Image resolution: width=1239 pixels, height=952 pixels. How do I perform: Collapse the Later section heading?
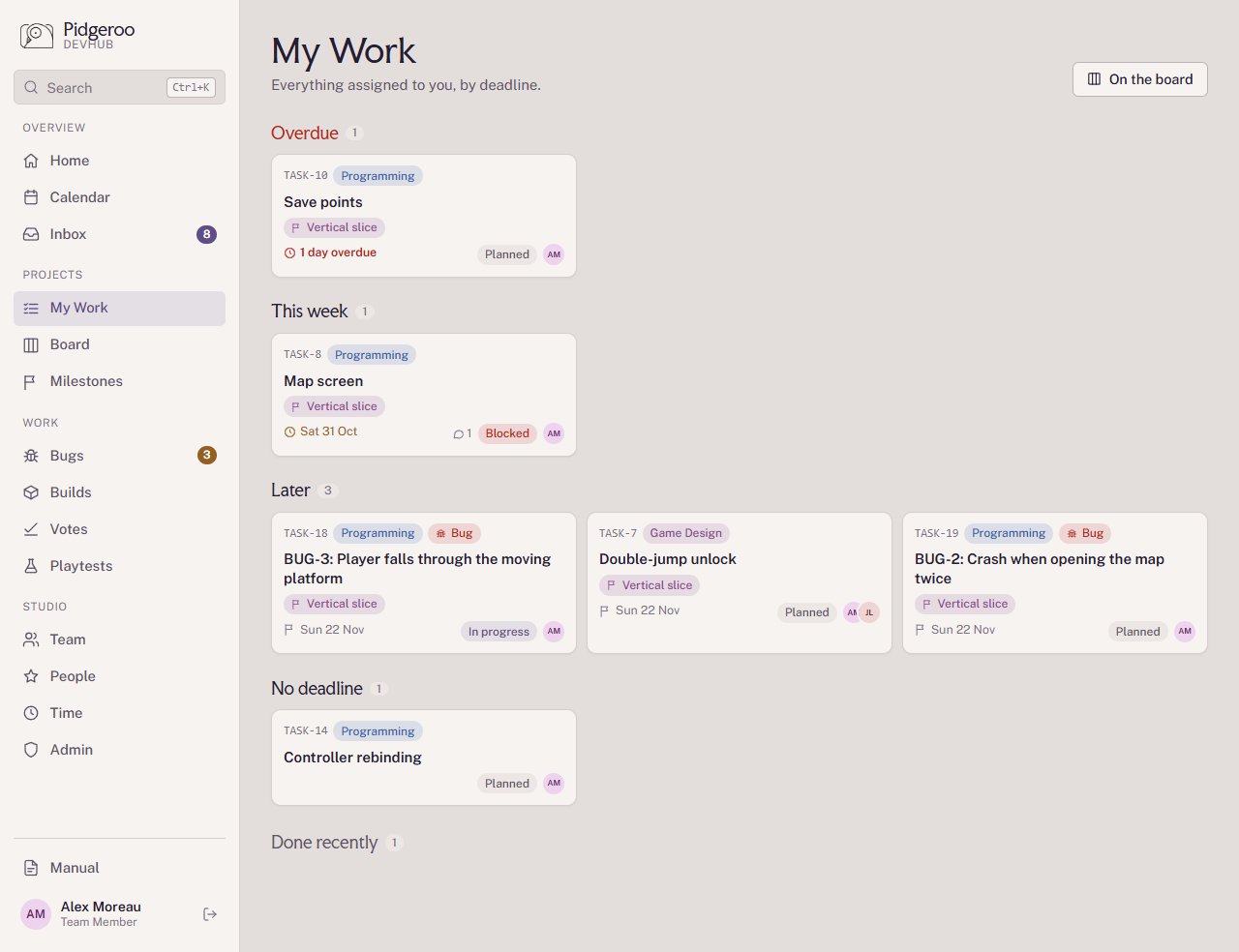pyautogui.click(x=290, y=491)
